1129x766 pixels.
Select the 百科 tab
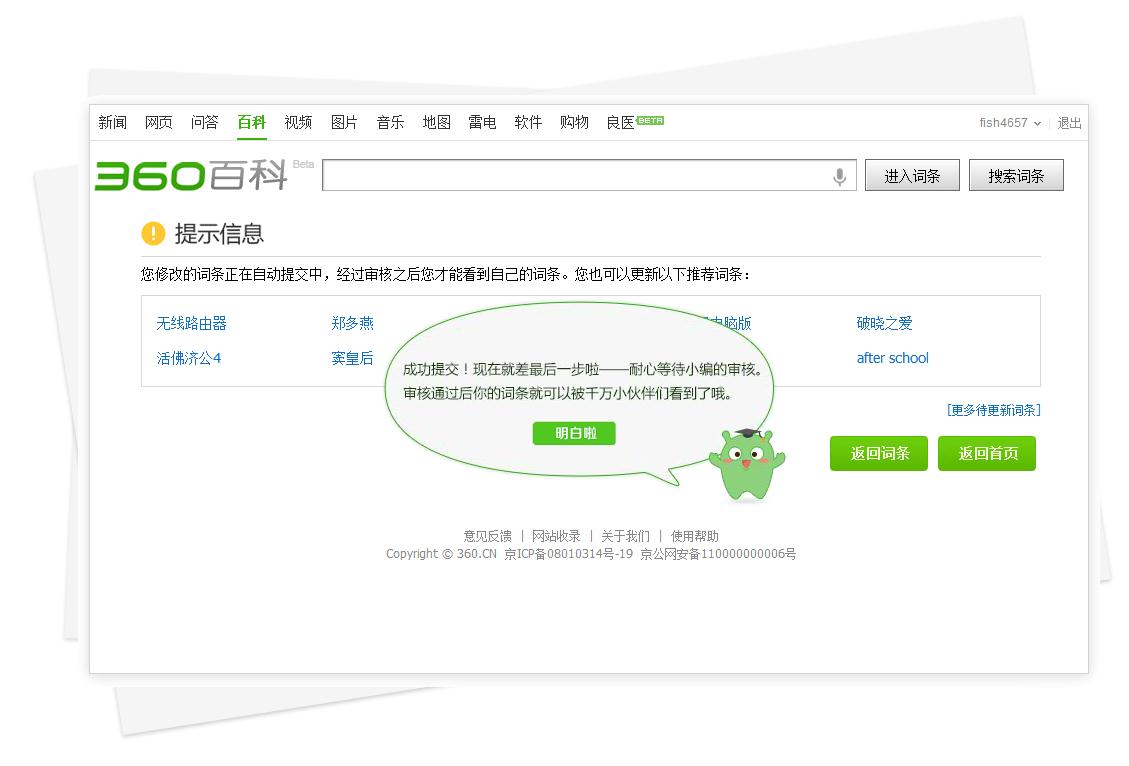tap(252, 122)
